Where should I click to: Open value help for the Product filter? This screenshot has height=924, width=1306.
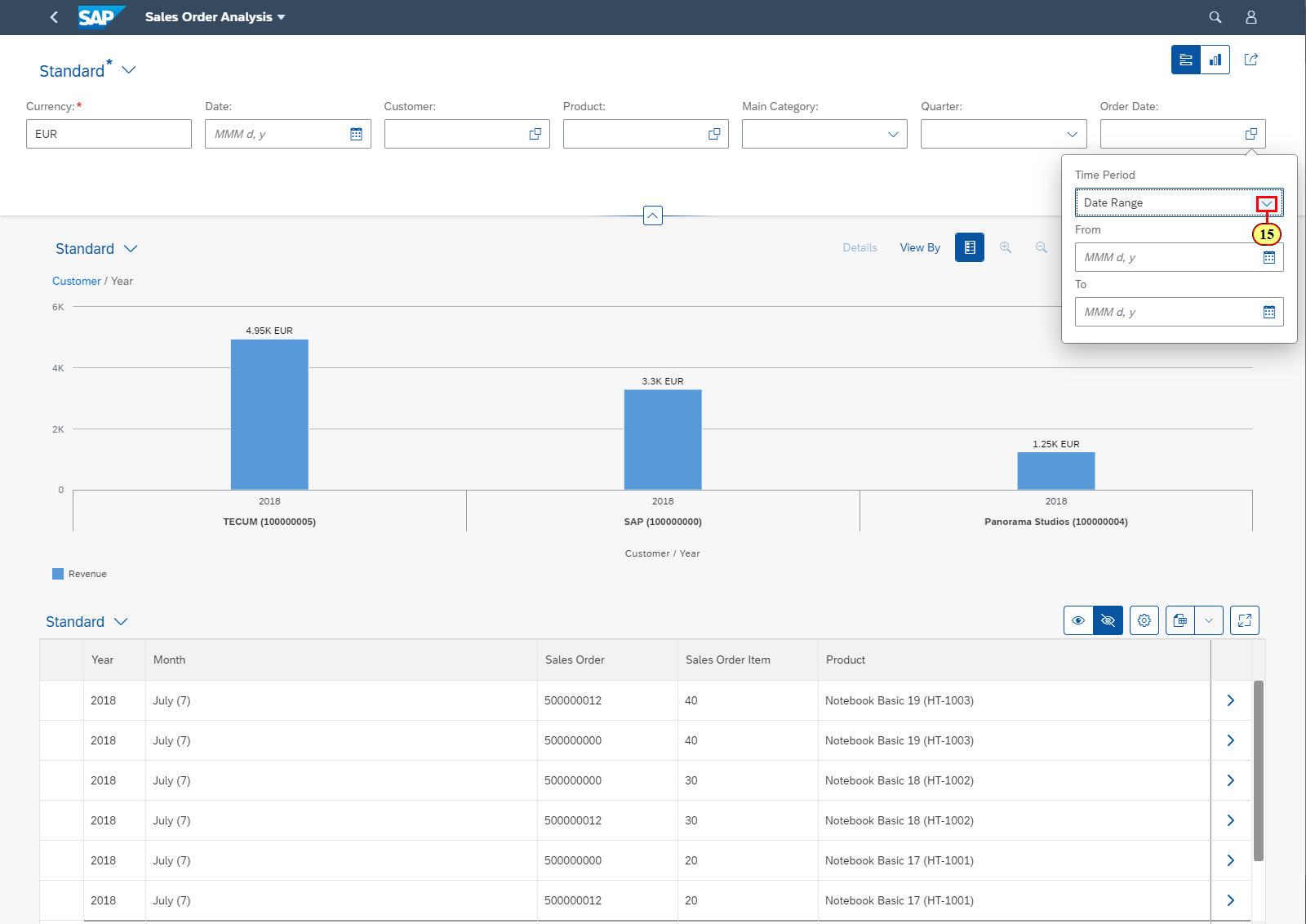point(714,134)
